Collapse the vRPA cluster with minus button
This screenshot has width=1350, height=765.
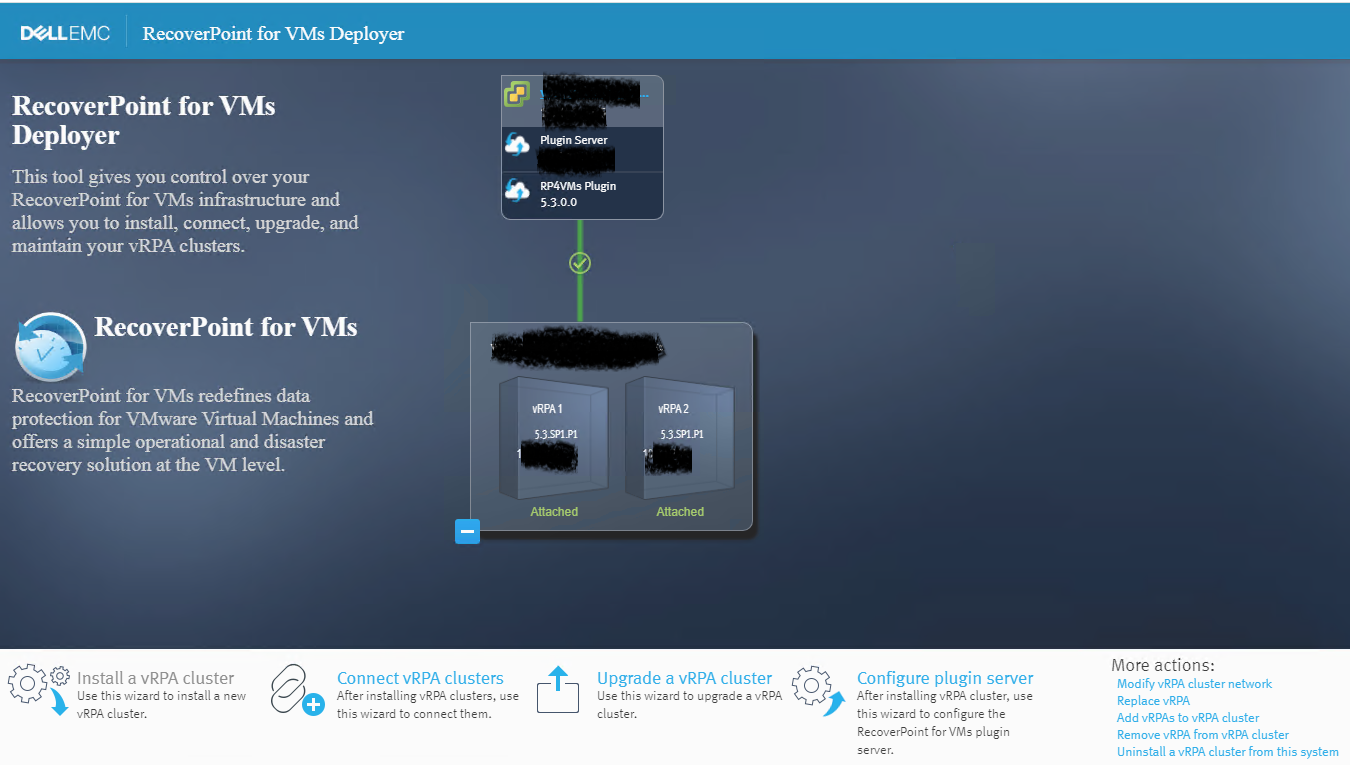(467, 531)
